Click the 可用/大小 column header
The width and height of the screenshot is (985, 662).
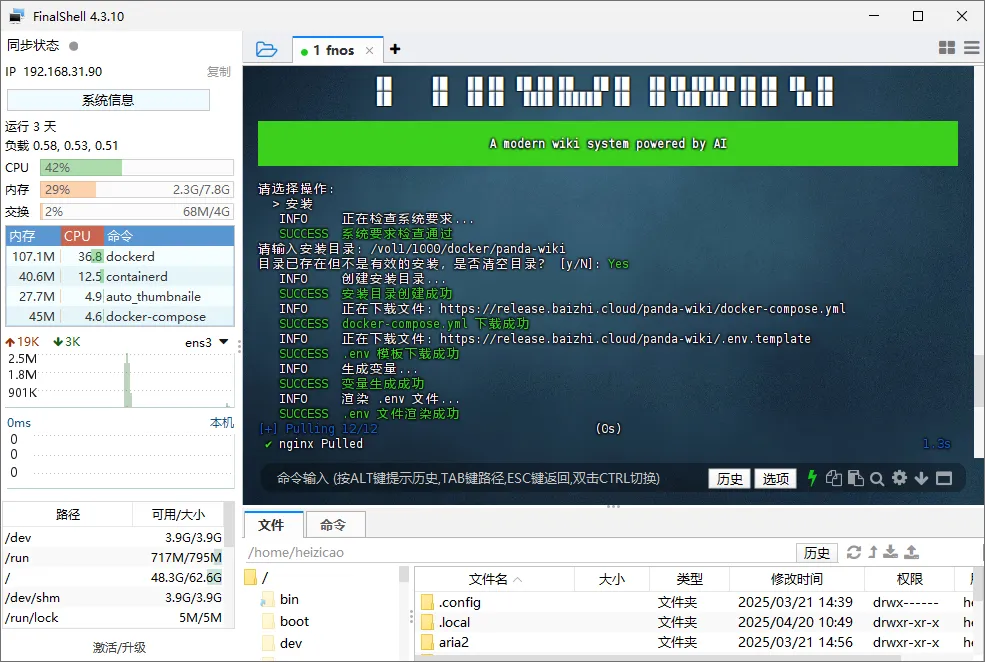[178, 514]
